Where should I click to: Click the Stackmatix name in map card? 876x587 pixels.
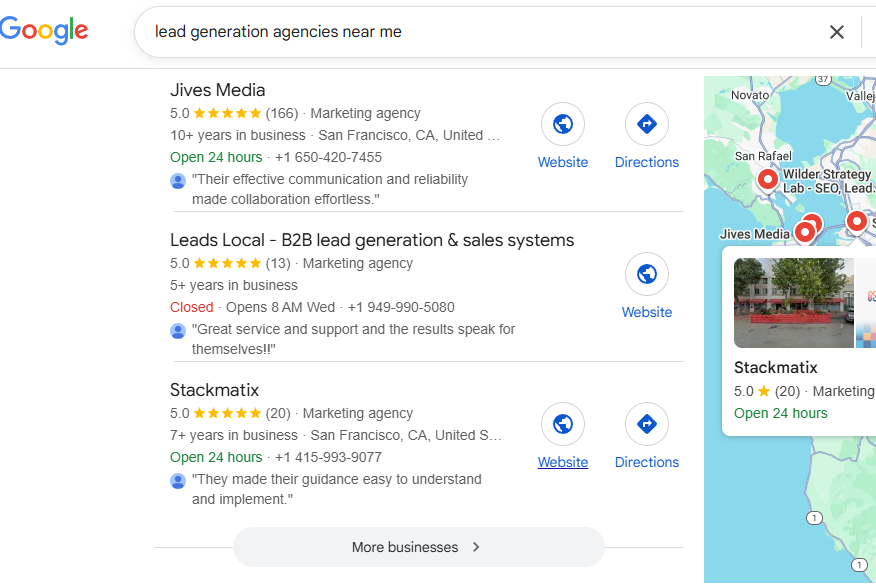[x=776, y=367]
